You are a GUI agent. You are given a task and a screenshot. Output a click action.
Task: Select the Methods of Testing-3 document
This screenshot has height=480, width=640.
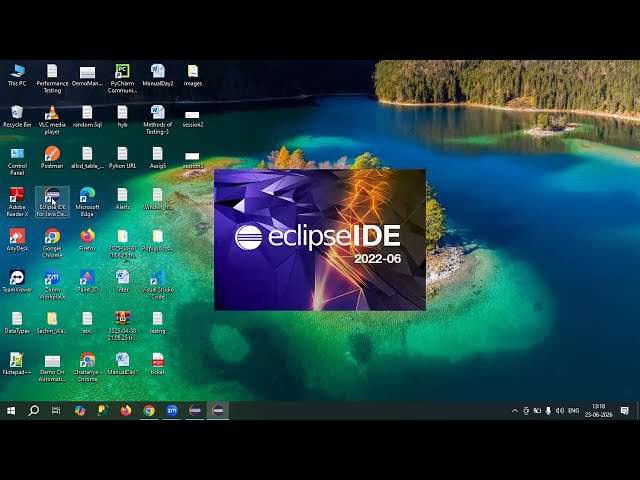158,120
